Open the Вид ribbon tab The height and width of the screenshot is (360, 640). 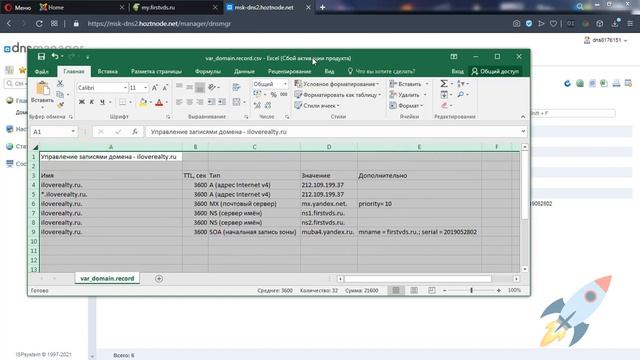click(x=329, y=71)
